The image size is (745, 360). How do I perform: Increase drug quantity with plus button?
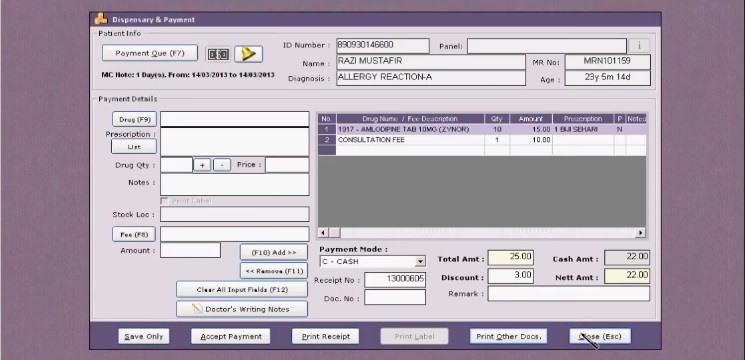point(202,165)
